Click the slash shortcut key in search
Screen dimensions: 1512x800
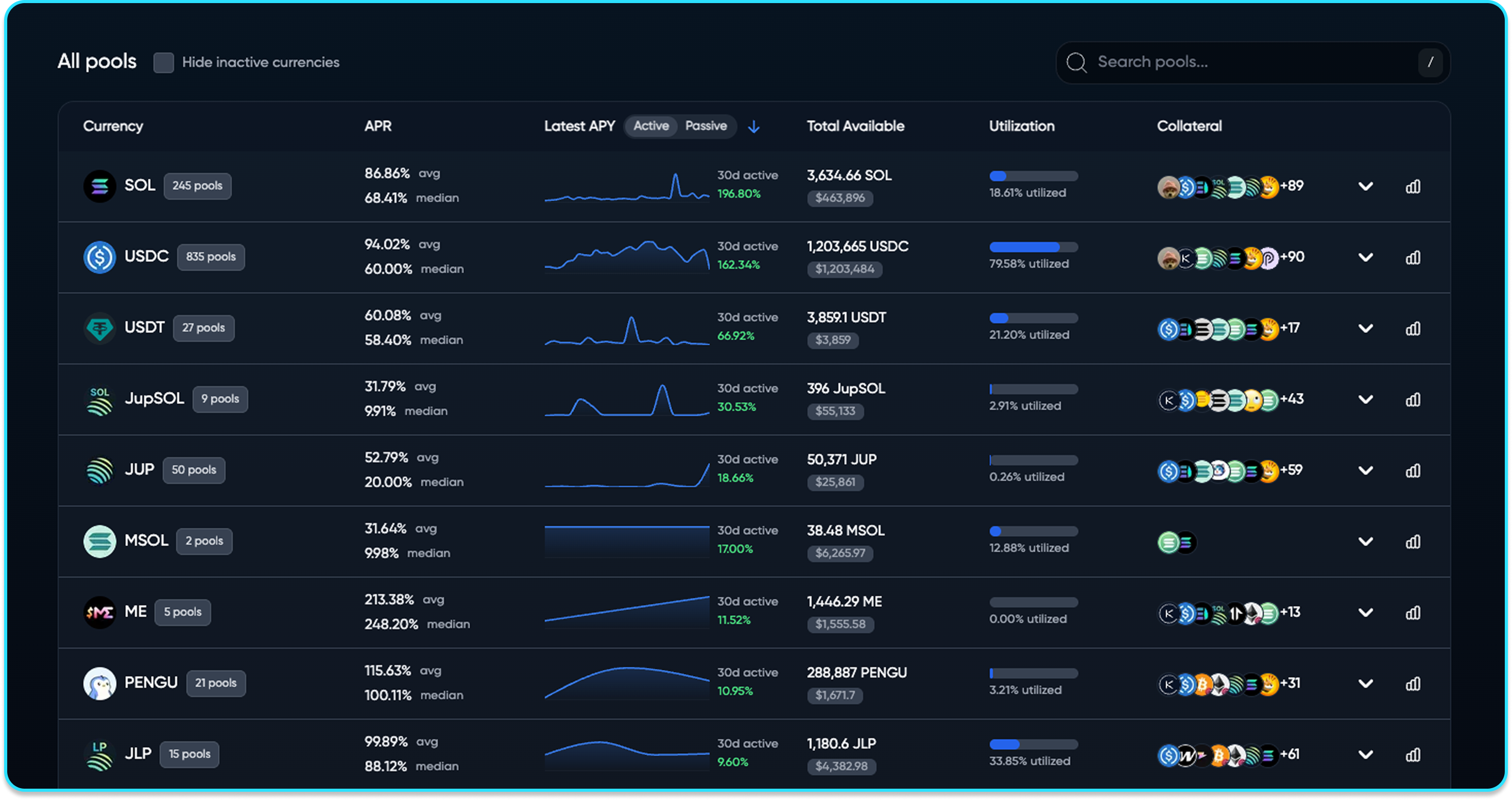pos(1430,62)
